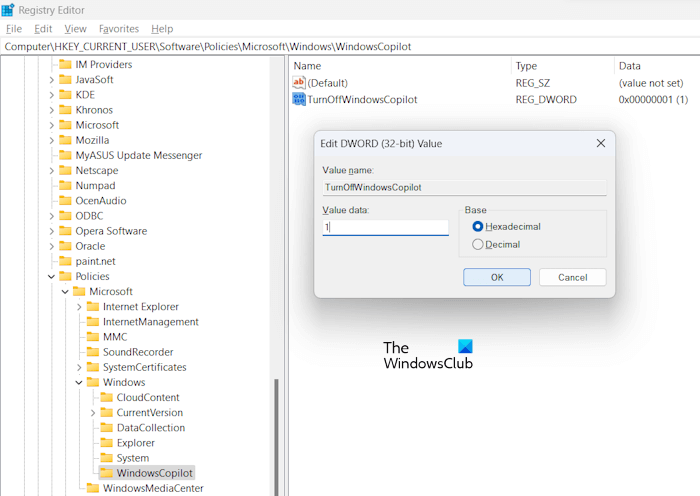Click the TurnOffWindowsCopilot DWORD value icon
Screen dimensions: 700x496
click(x=299, y=99)
